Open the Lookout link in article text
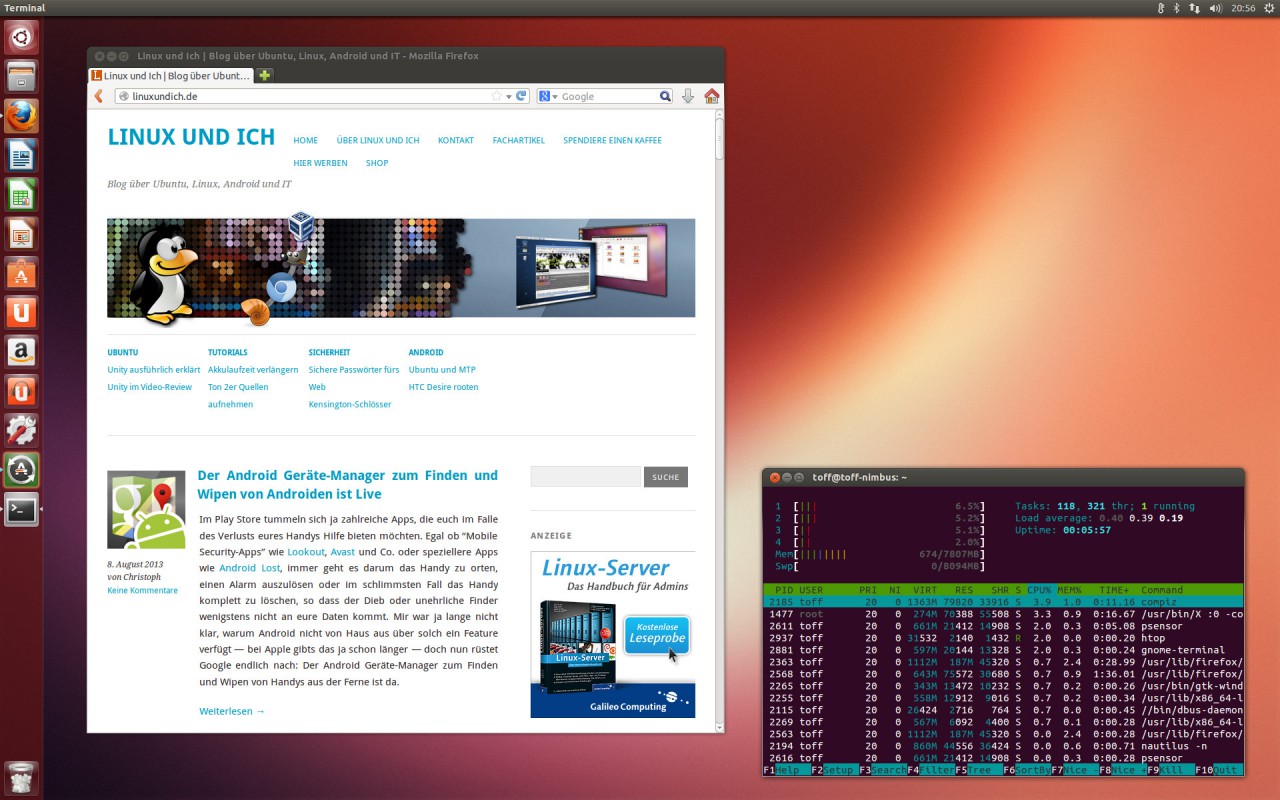 tap(306, 552)
